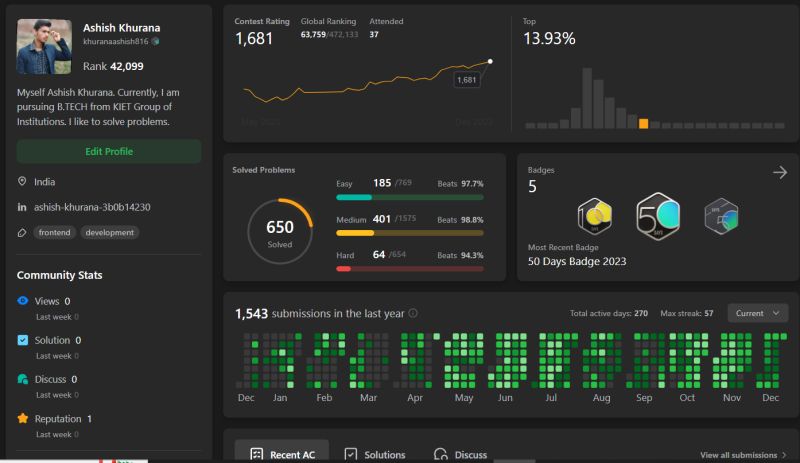Open the Current year dropdown
Screen dimensions: 800x463
758,313
